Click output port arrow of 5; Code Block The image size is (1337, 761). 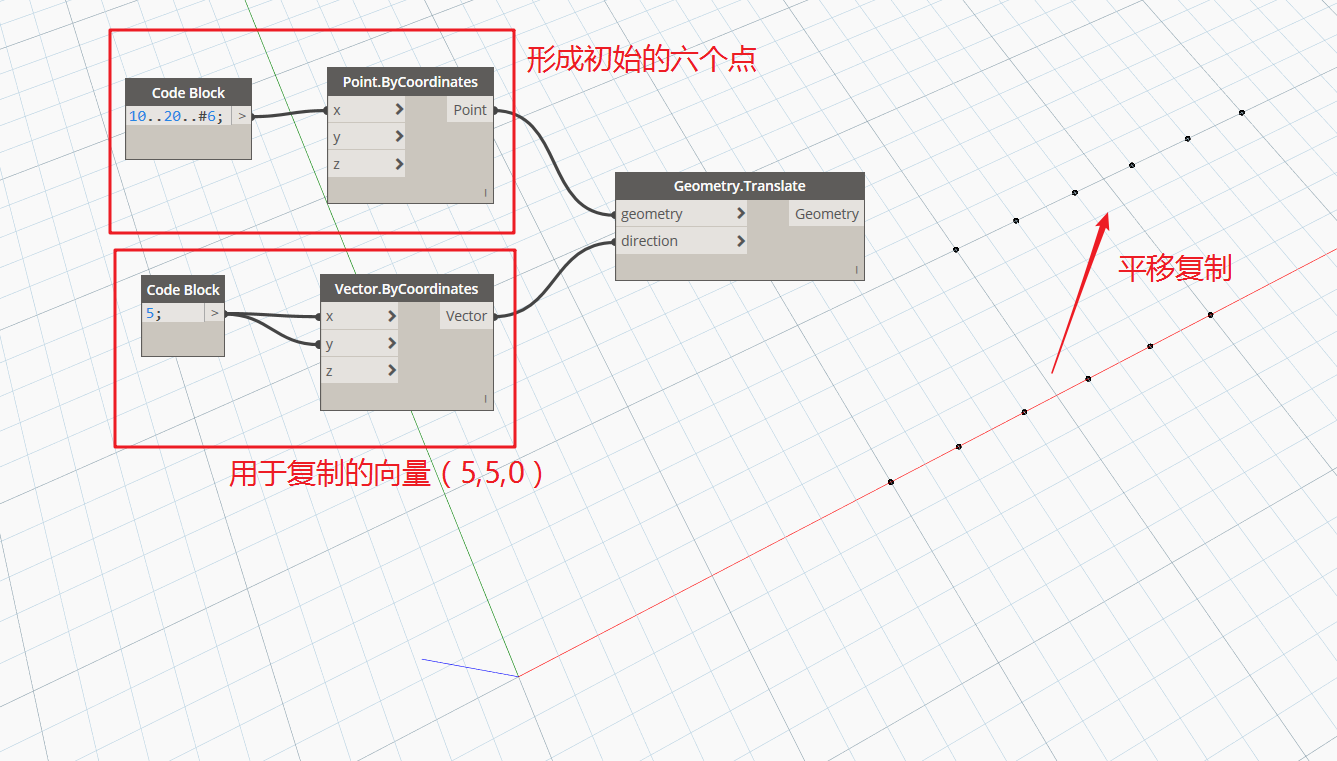(214, 313)
